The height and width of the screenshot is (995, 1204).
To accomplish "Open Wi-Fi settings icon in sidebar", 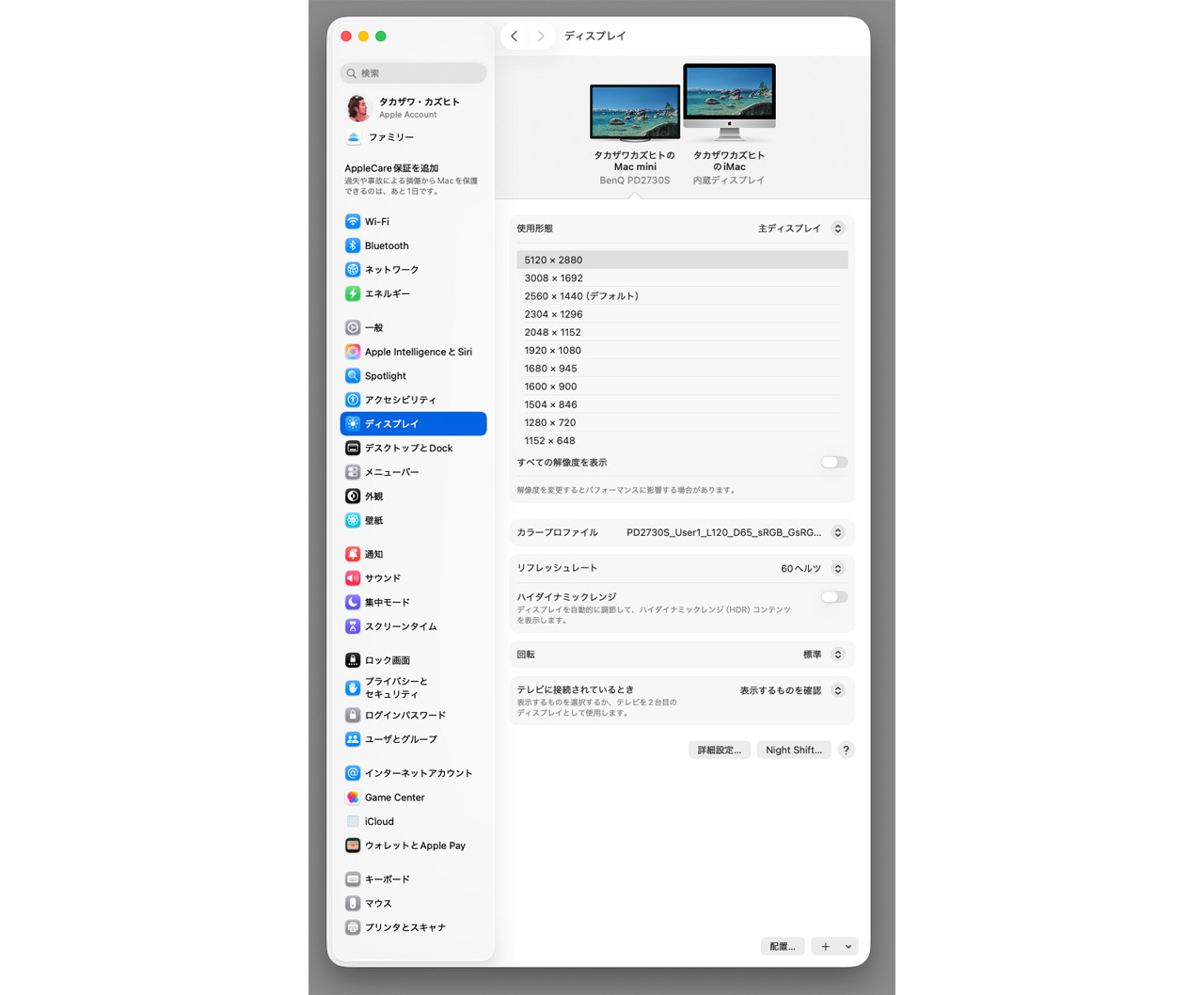I will pos(353,222).
